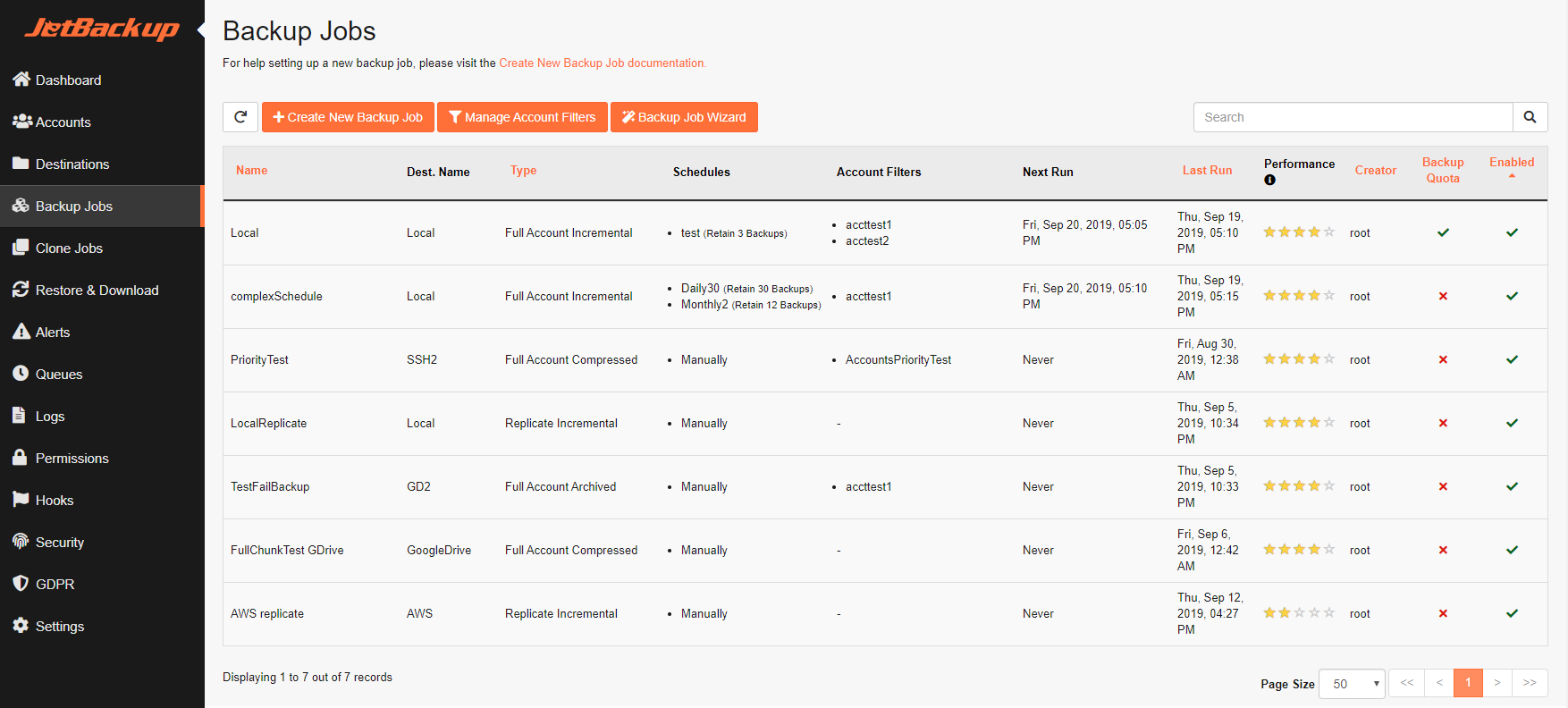Click Create New Backup Job button
Screen dimensions: 1568x708
[x=348, y=117]
